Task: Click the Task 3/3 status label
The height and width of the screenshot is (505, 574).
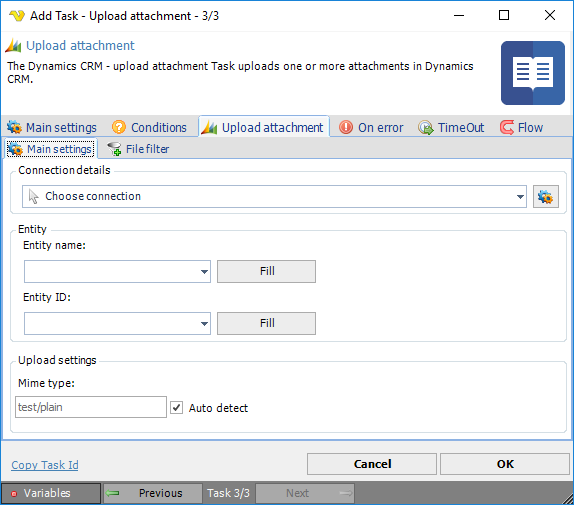Action: pyautogui.click(x=228, y=493)
